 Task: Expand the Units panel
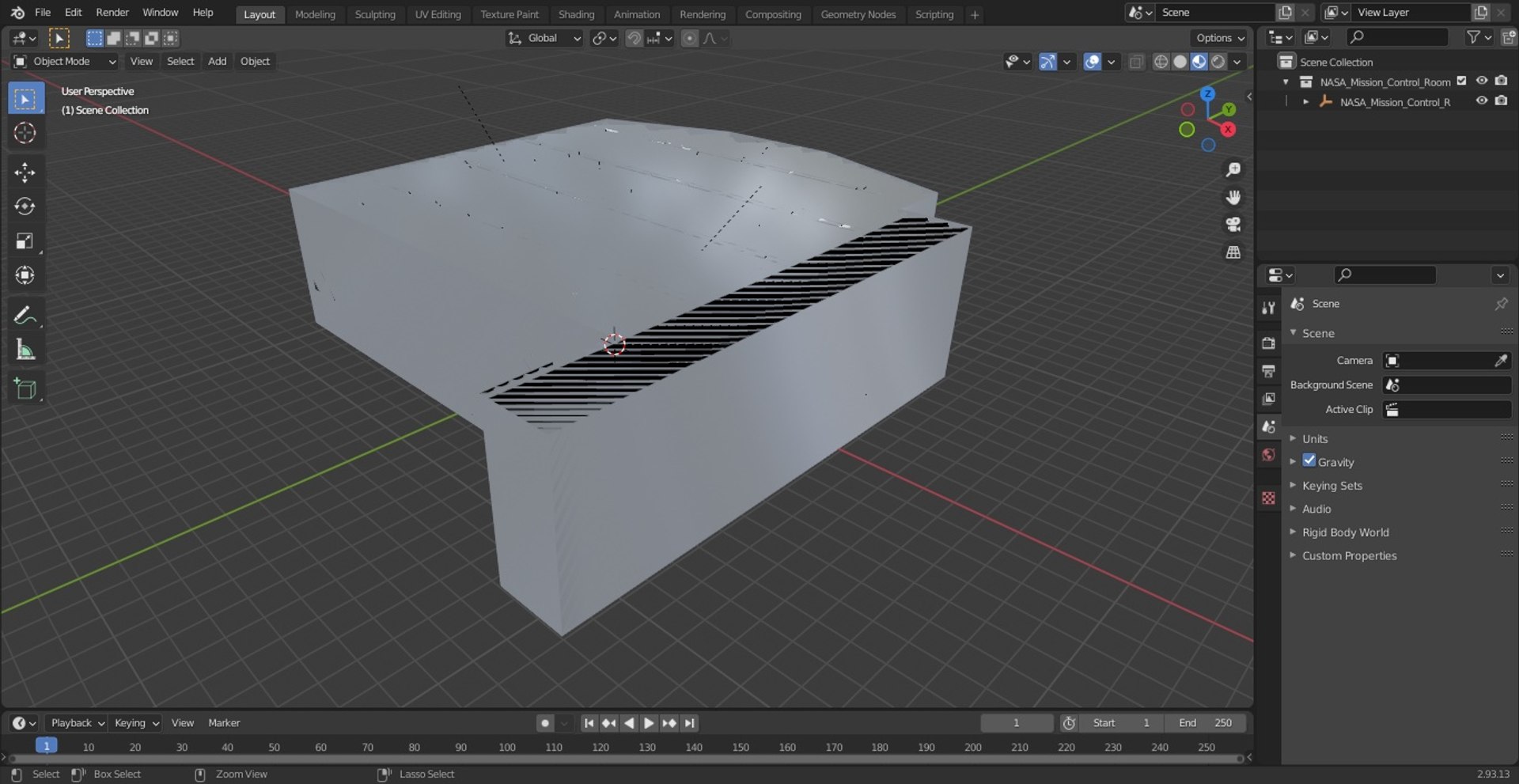point(1315,439)
